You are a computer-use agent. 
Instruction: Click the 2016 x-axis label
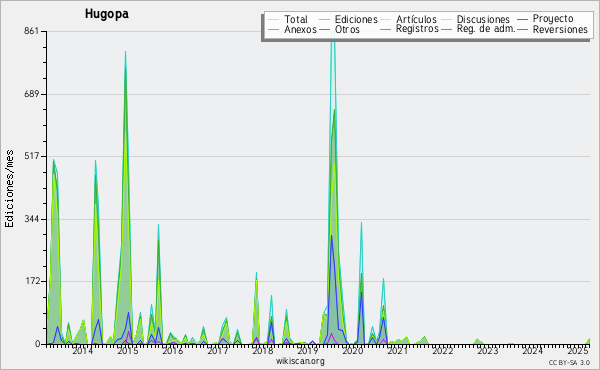173,351
